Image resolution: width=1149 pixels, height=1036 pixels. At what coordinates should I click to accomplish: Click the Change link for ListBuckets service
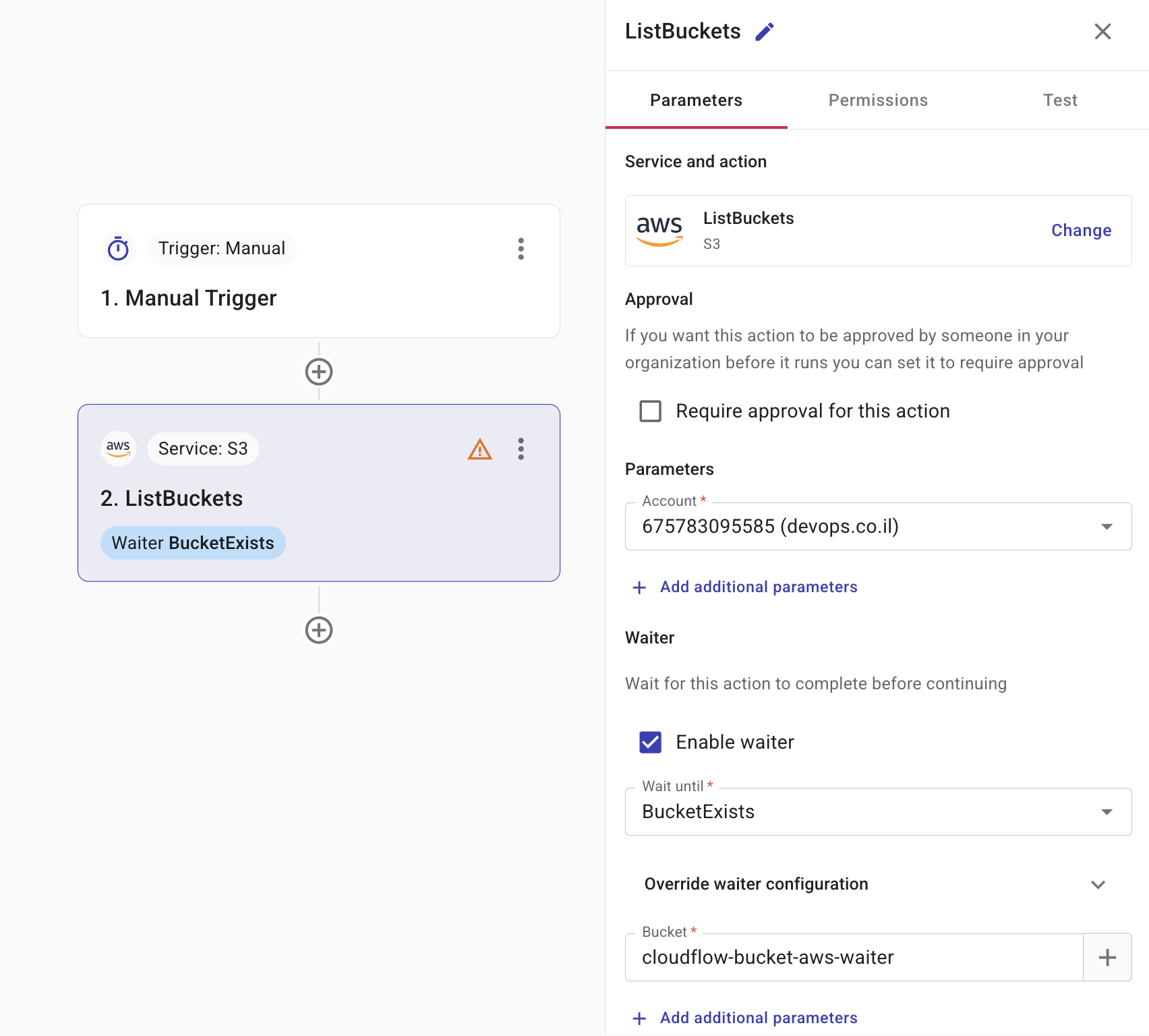tap(1081, 231)
